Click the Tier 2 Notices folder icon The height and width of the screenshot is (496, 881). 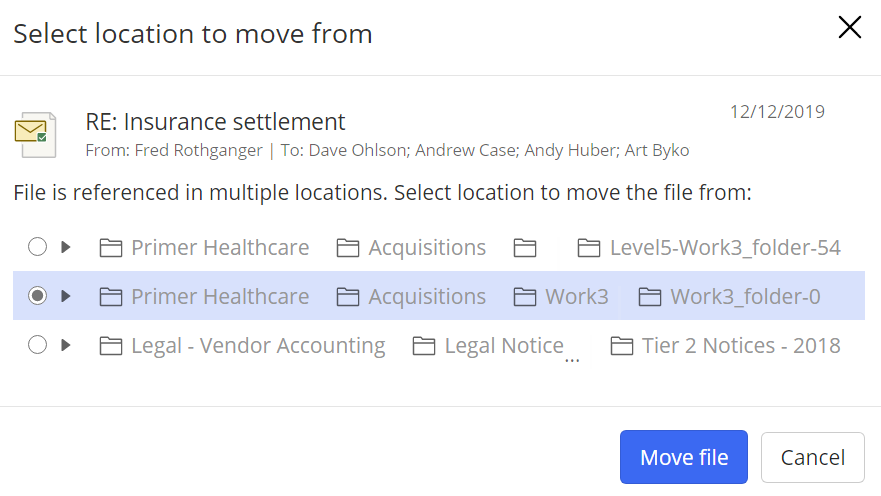coord(622,346)
